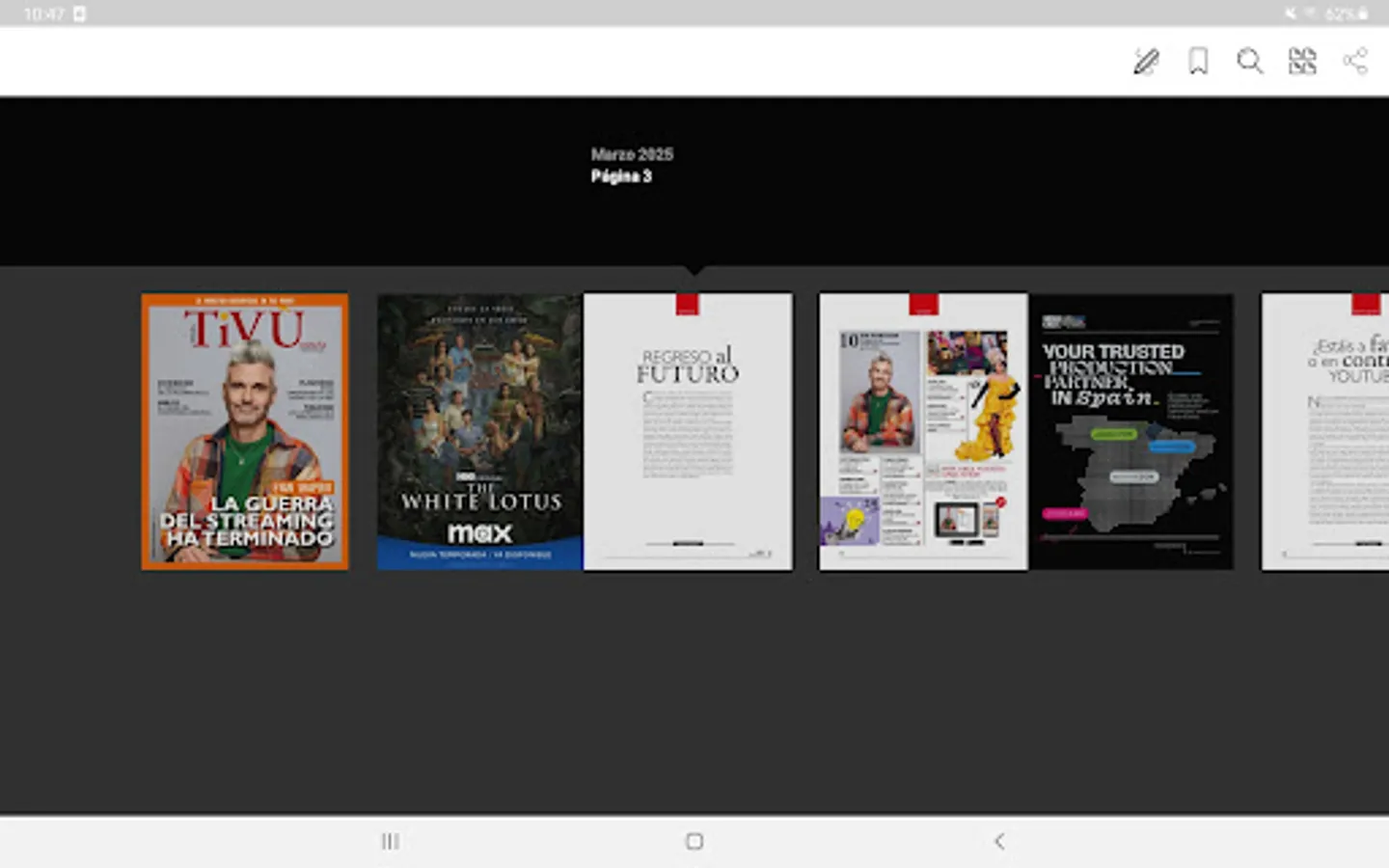Tap Android recent apps button

pos(390,841)
